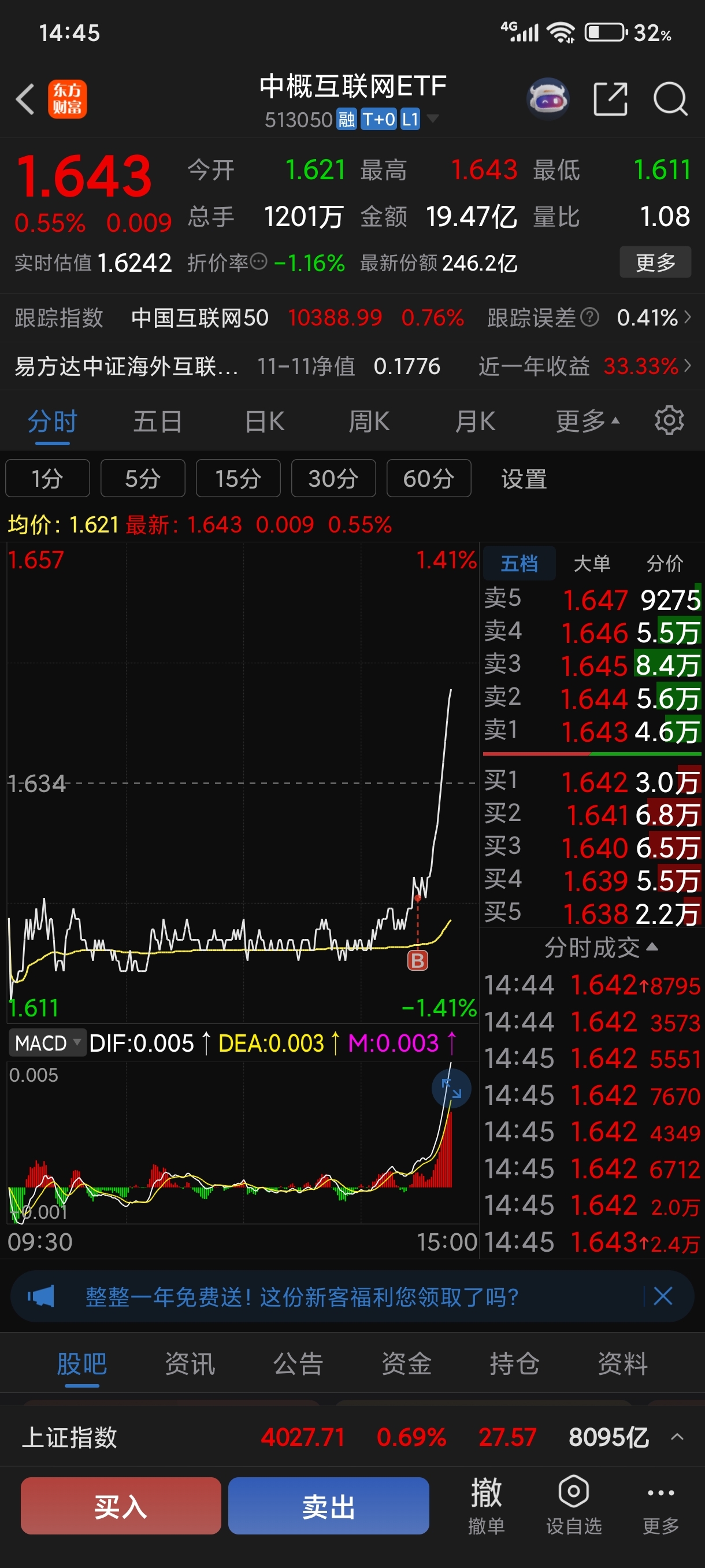Open the 设置 interval settings
Image resolution: width=705 pixels, height=1568 pixels.
point(524,479)
